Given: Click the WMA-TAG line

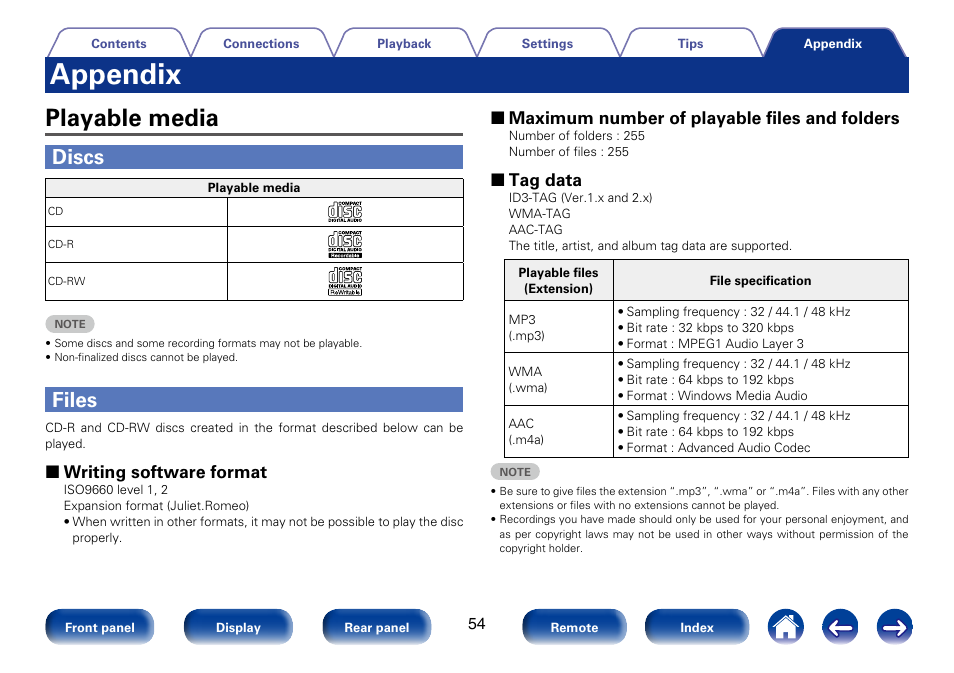Looking at the screenshot, I should coord(540,214).
